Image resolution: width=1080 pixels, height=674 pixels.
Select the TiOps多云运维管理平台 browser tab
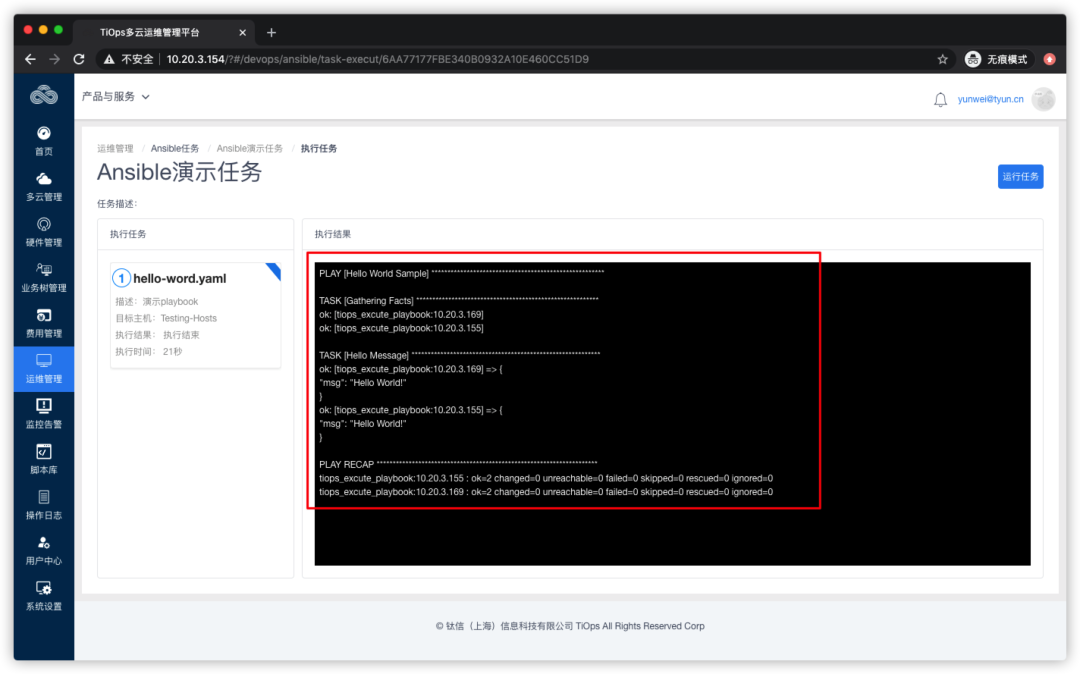[x=150, y=32]
